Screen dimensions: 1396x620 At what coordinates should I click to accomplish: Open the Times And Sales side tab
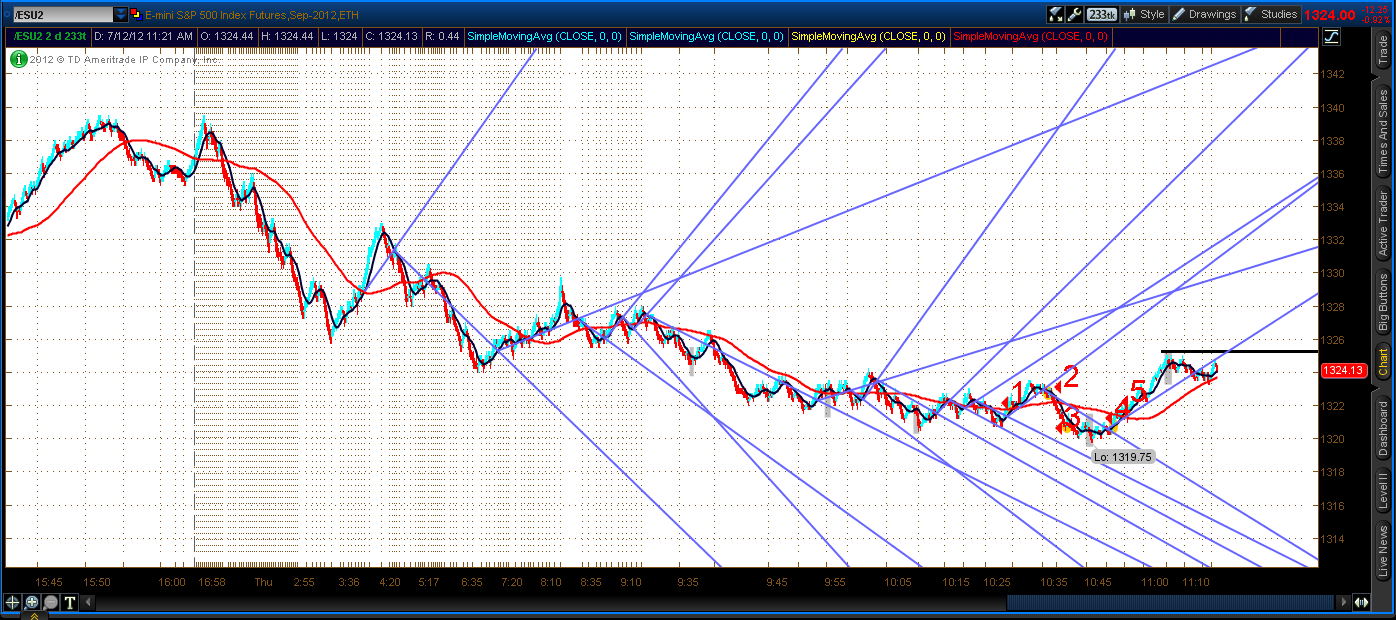(1384, 130)
